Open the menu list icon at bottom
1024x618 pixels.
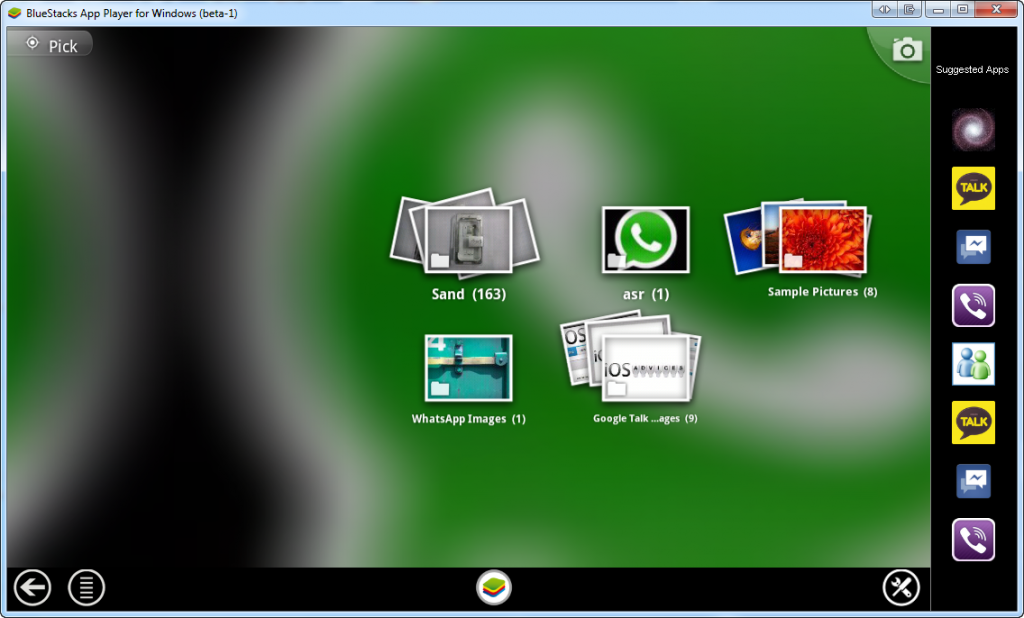point(86,587)
